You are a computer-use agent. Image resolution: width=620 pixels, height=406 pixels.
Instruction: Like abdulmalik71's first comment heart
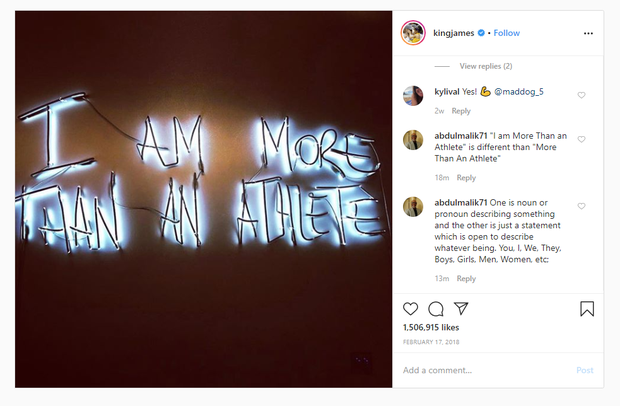pos(582,140)
